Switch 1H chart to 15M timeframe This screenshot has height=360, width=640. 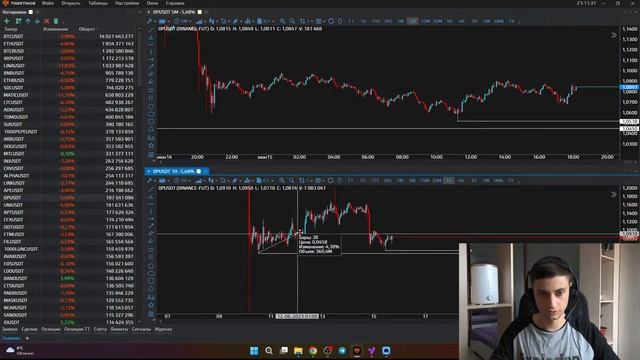pos(424,180)
